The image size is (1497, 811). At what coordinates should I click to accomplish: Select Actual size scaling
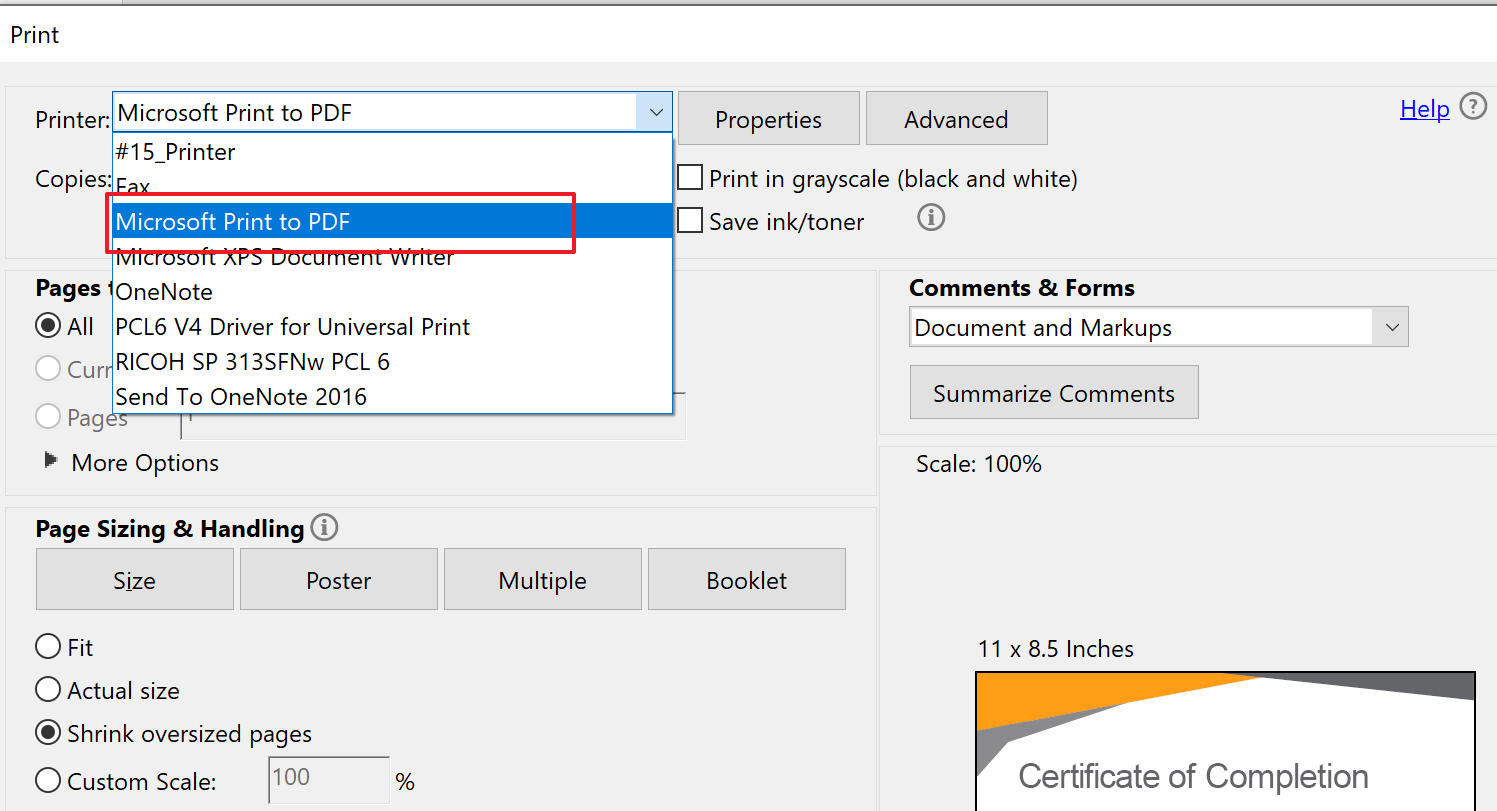click(x=48, y=690)
